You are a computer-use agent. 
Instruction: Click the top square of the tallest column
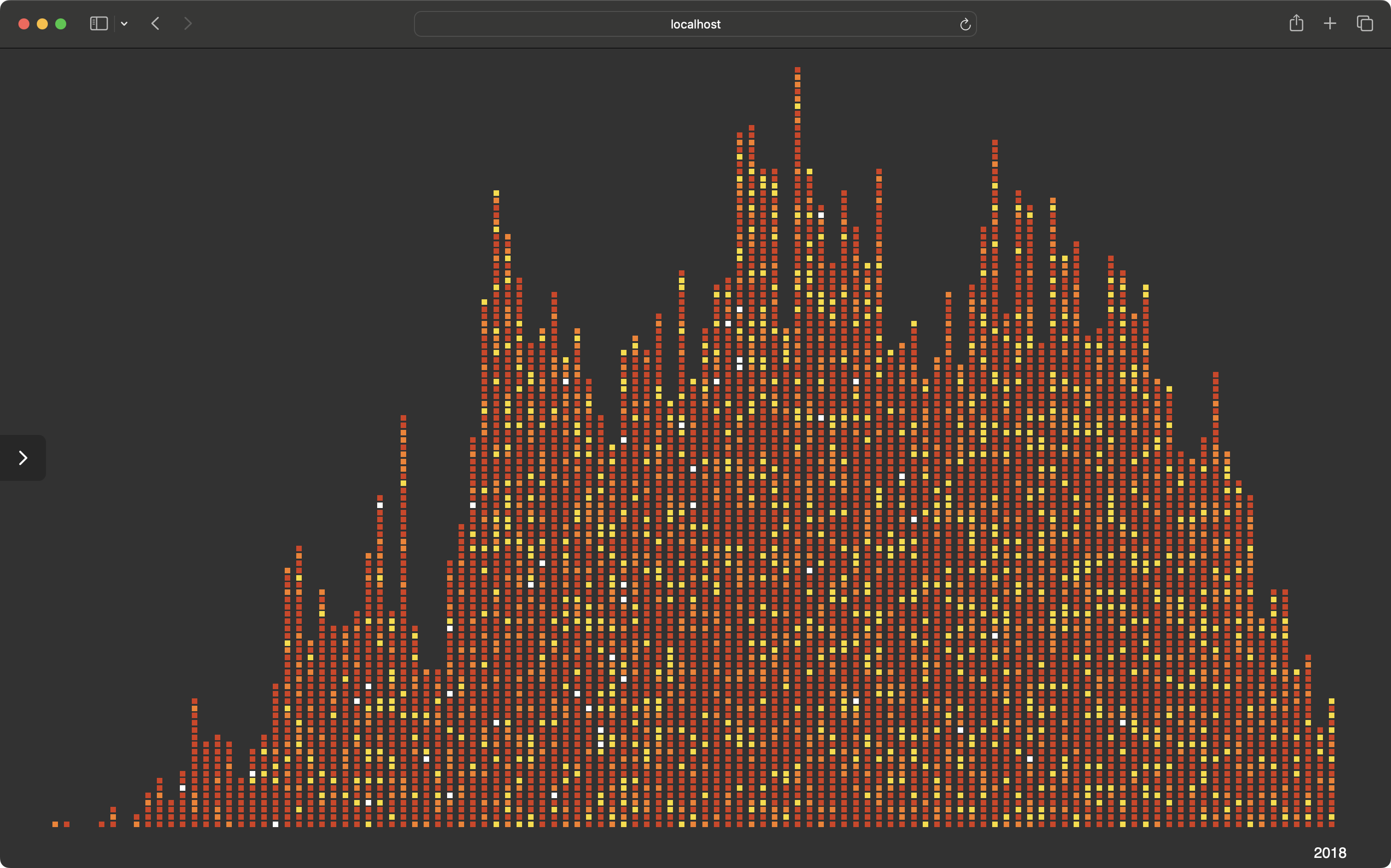tap(798, 70)
